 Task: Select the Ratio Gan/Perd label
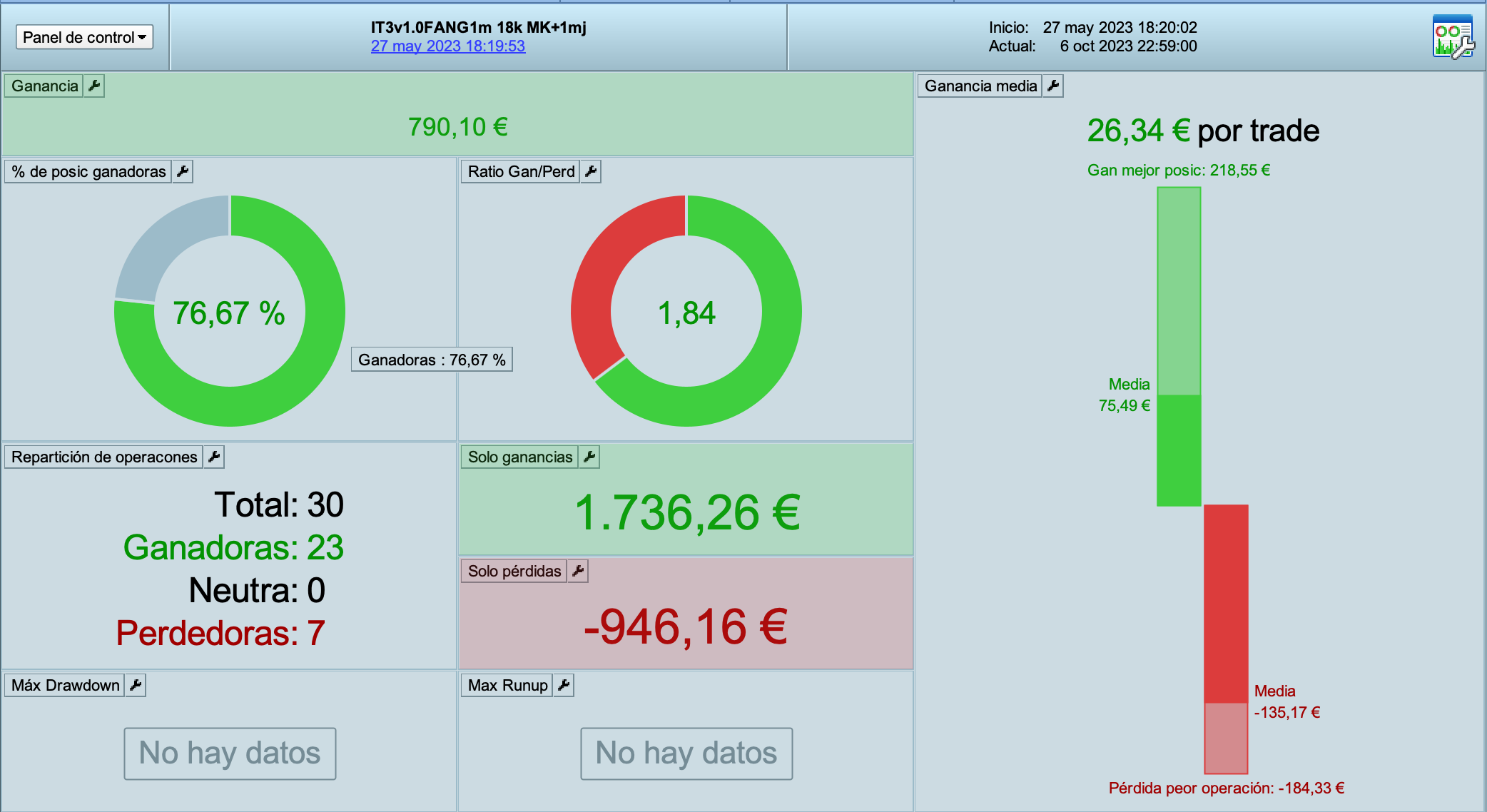pyautogui.click(x=521, y=172)
